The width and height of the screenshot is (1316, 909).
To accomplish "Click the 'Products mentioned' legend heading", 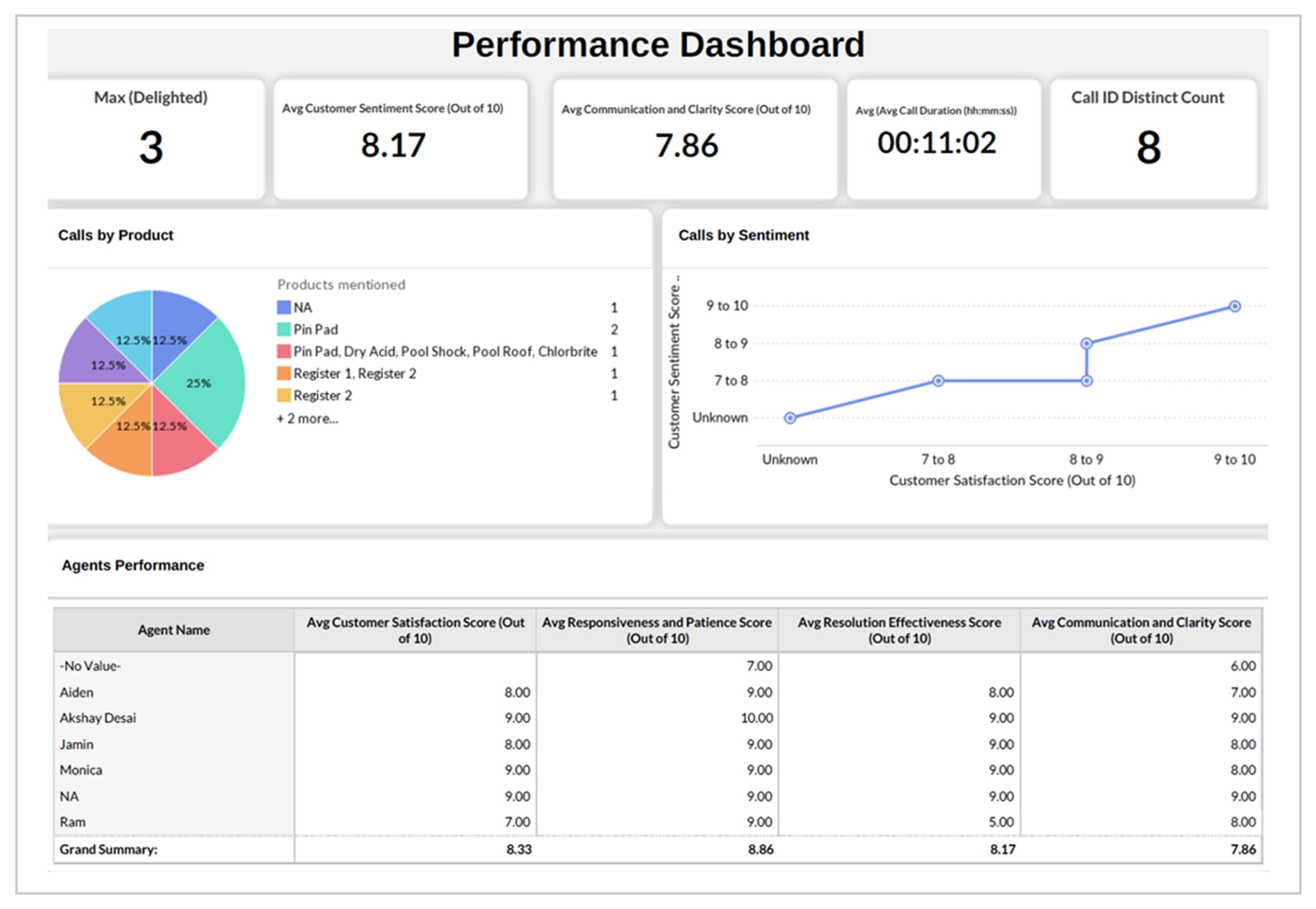I will [341, 285].
